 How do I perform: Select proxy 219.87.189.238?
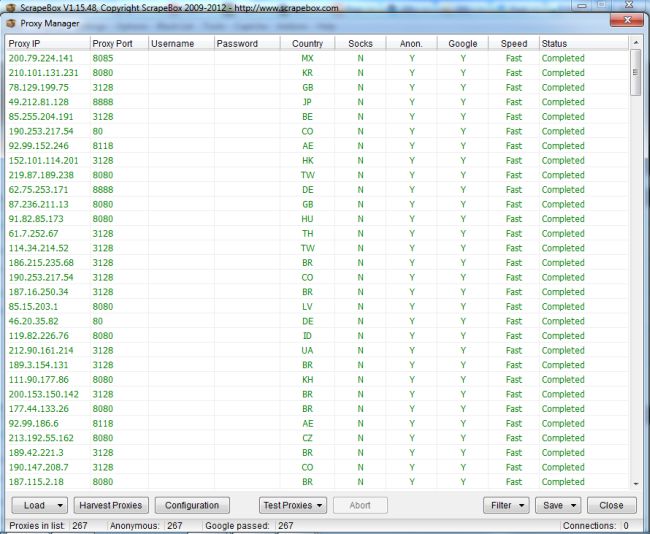pyautogui.click(x=318, y=175)
